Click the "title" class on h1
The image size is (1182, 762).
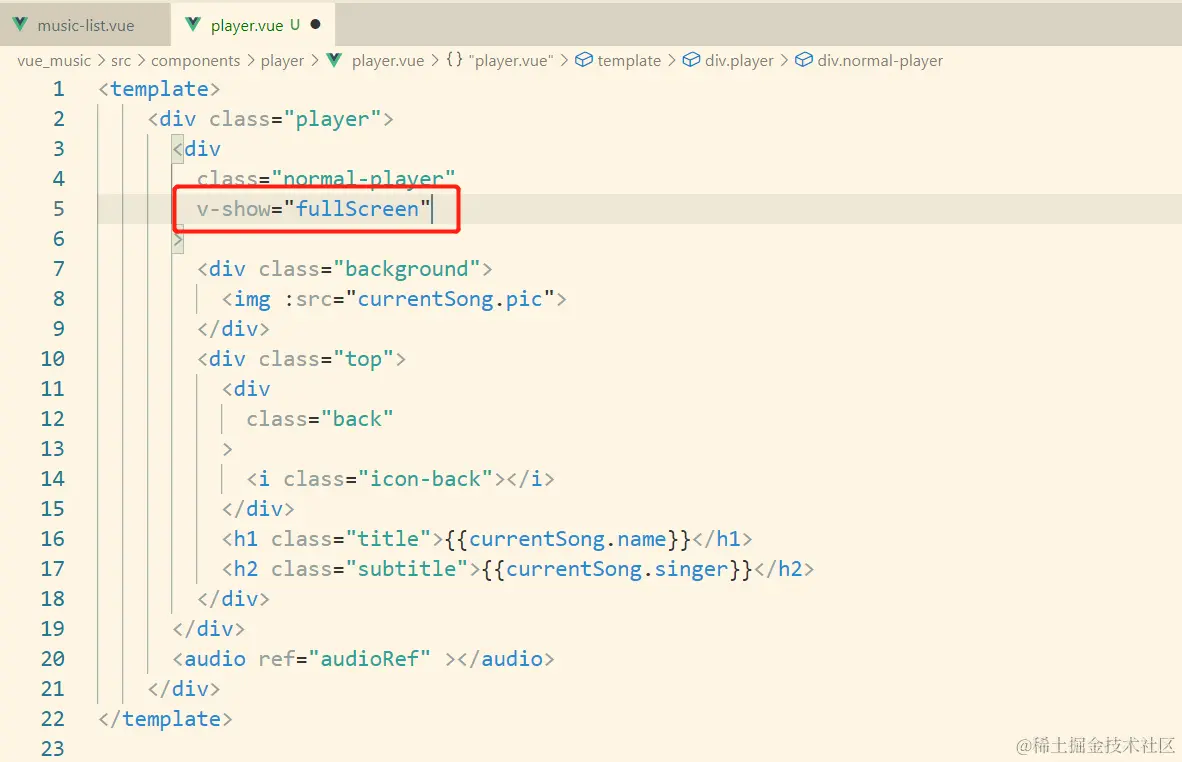(x=387, y=539)
